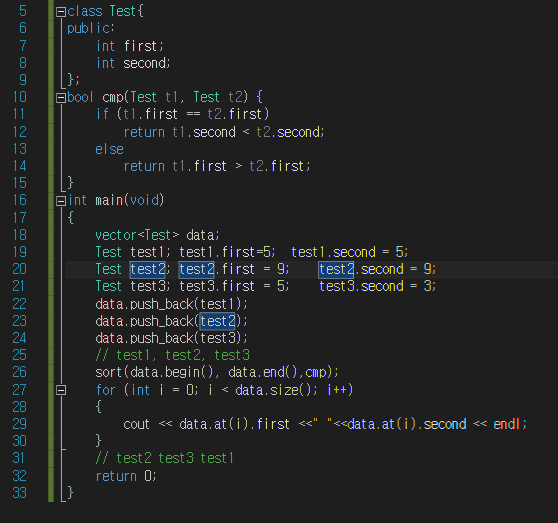Click the 'else' keyword
The height and width of the screenshot is (523, 558).
click(x=109, y=149)
